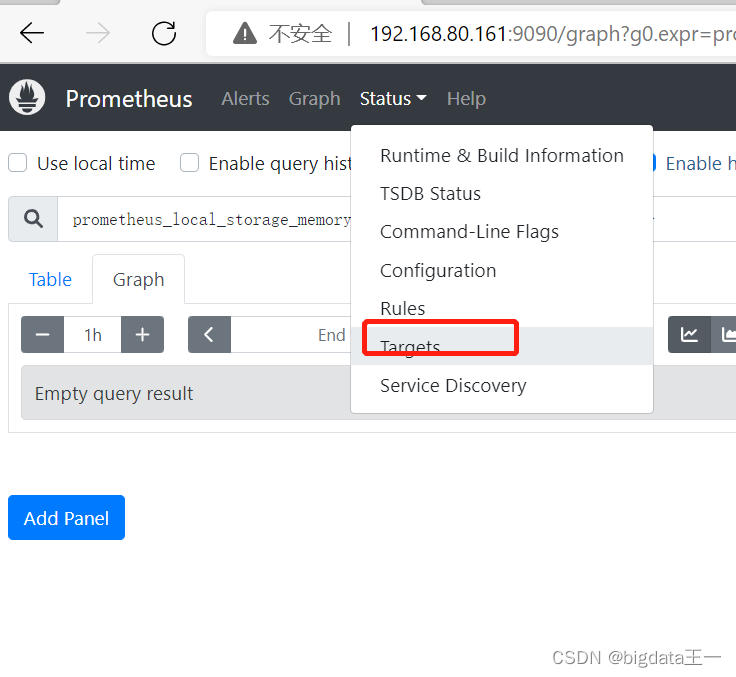The image size is (736, 677).
Task: Select Runtime & Build Information
Action: [502, 155]
